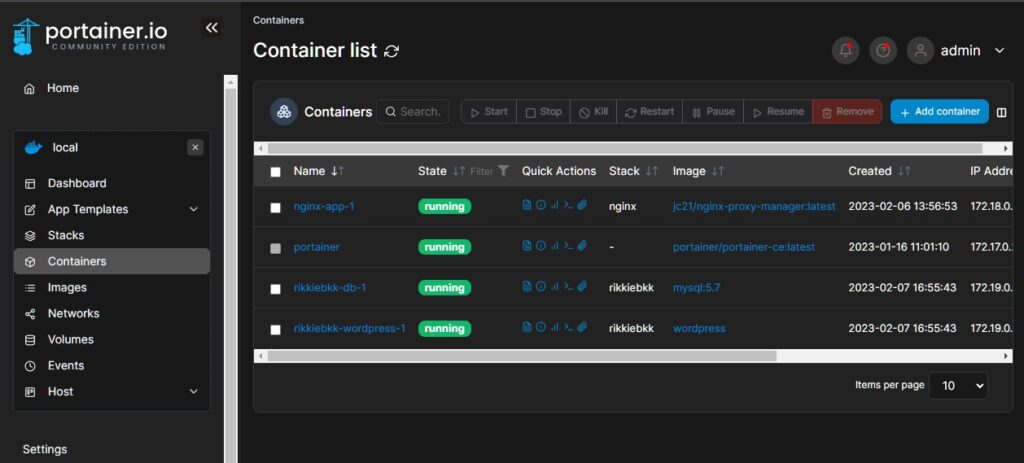Click the Portainer.io logo
Screen dimensions: 1024x463
(x=90, y=37)
